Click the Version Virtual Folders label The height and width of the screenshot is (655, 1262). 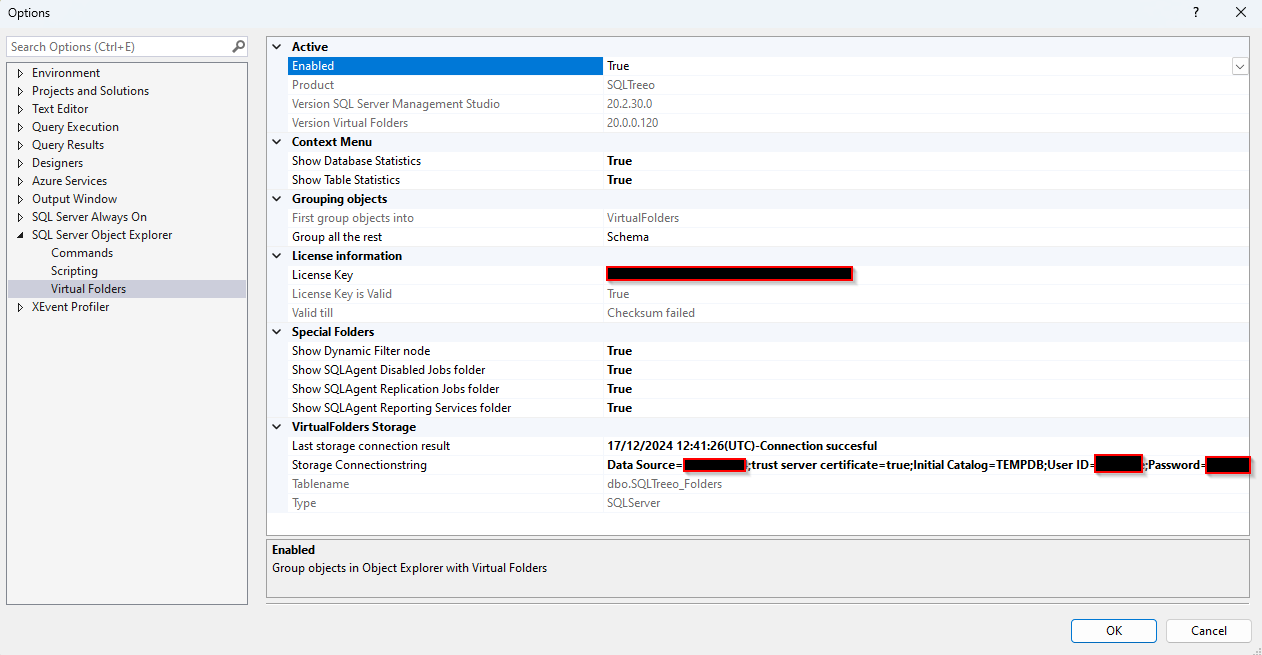350,123
